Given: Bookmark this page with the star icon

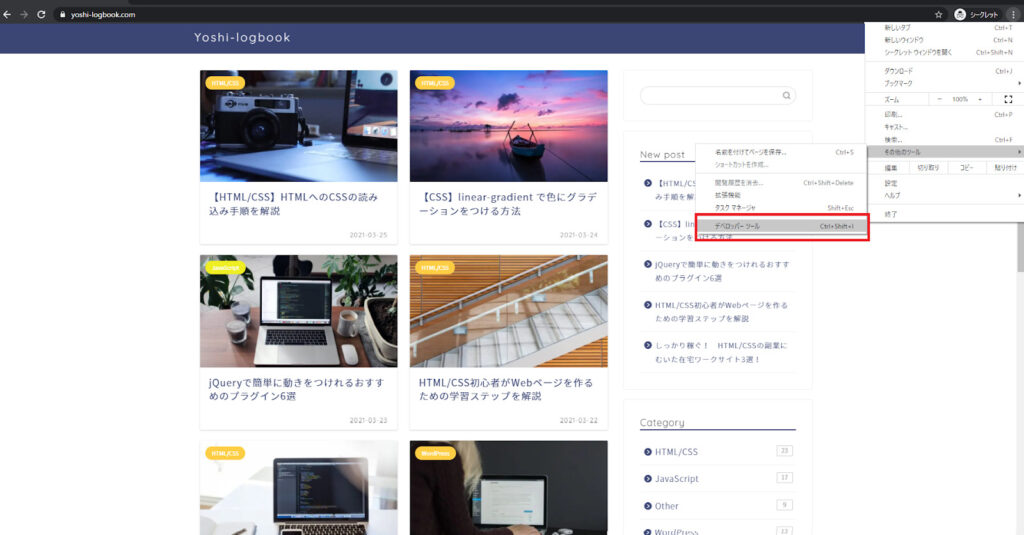Looking at the screenshot, I should (x=938, y=15).
